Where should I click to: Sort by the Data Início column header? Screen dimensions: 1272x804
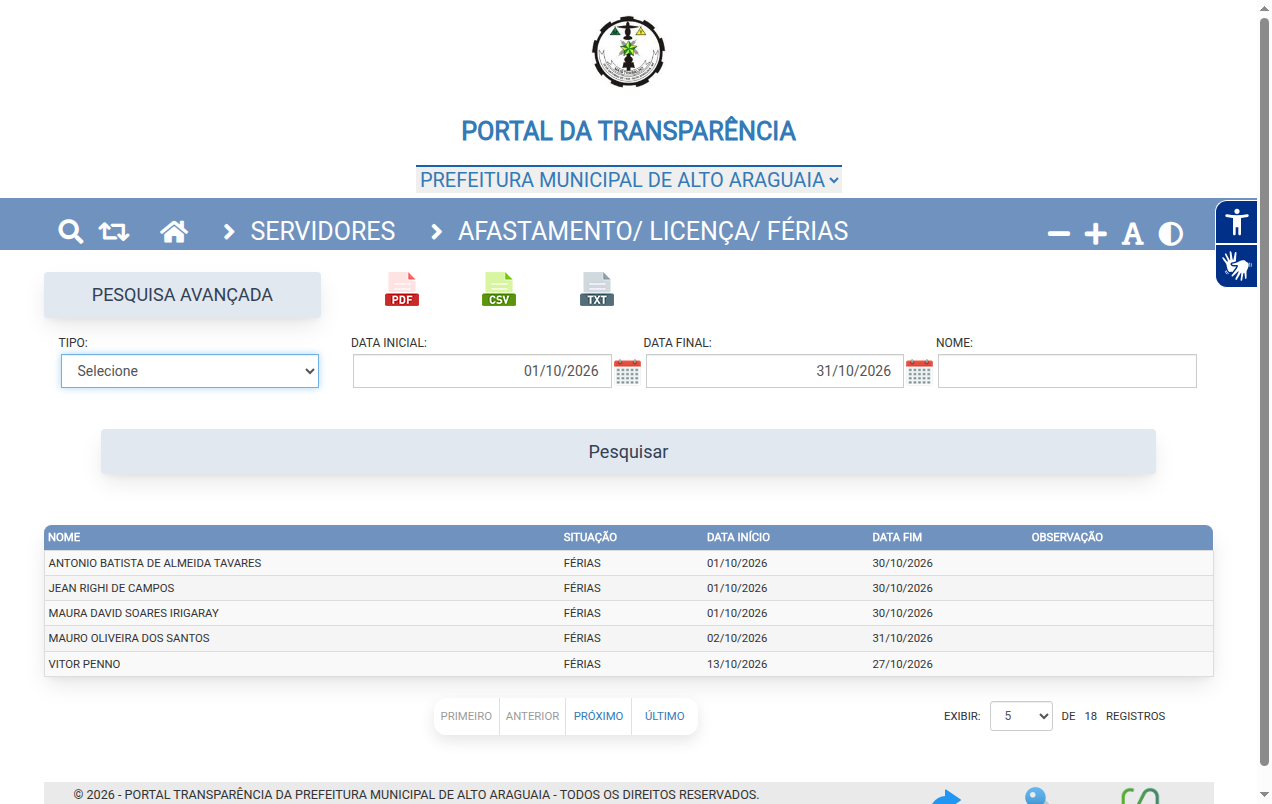738,538
